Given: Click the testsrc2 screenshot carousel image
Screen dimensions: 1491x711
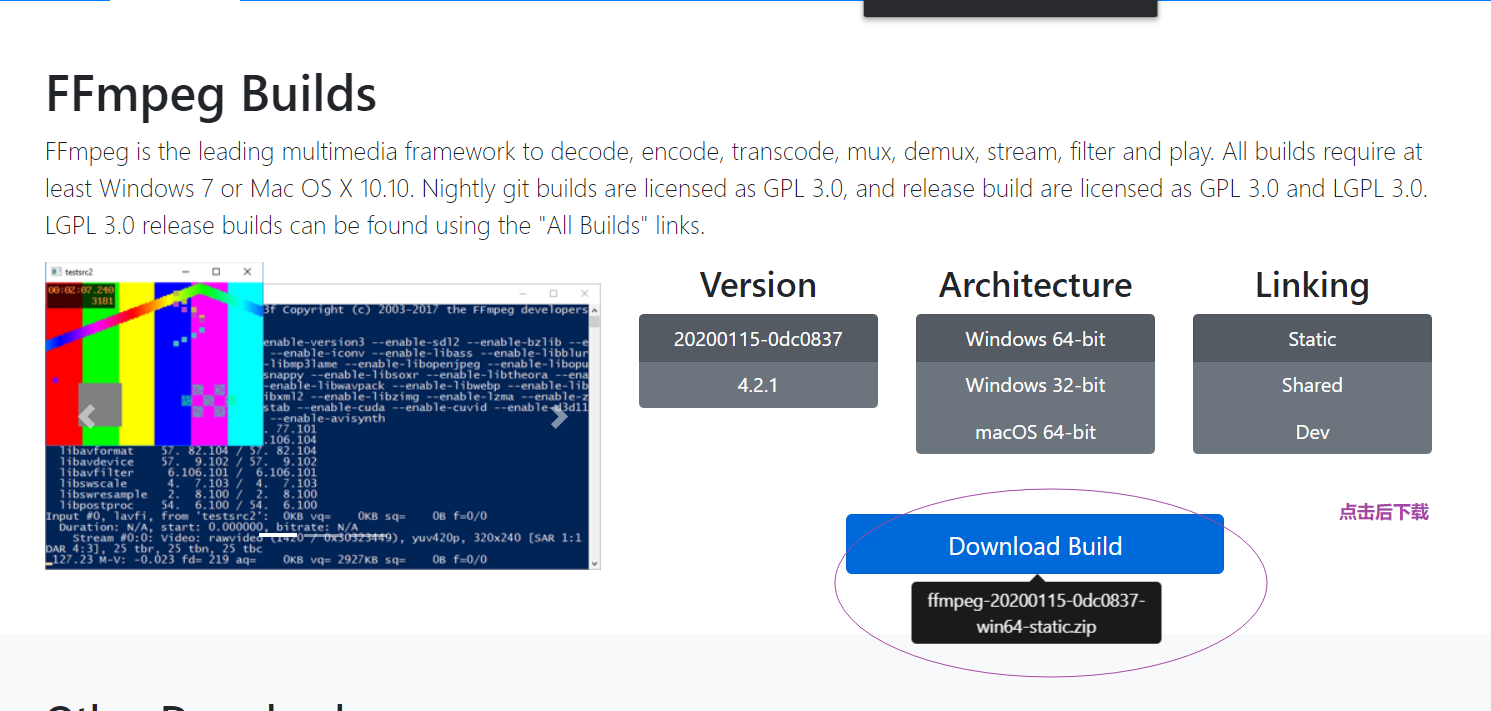Looking at the screenshot, I should point(323,416).
